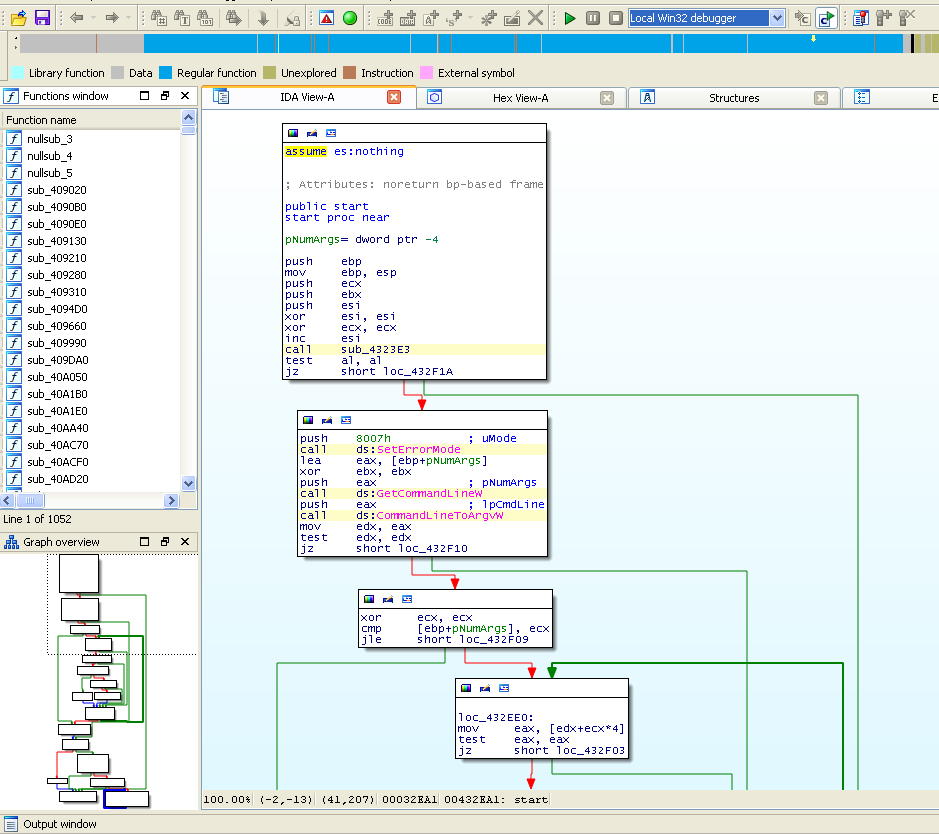Screen dimensions: 939x834
Task: Open the Local Win32 debugger dropdown
Action: pyautogui.click(x=777, y=18)
